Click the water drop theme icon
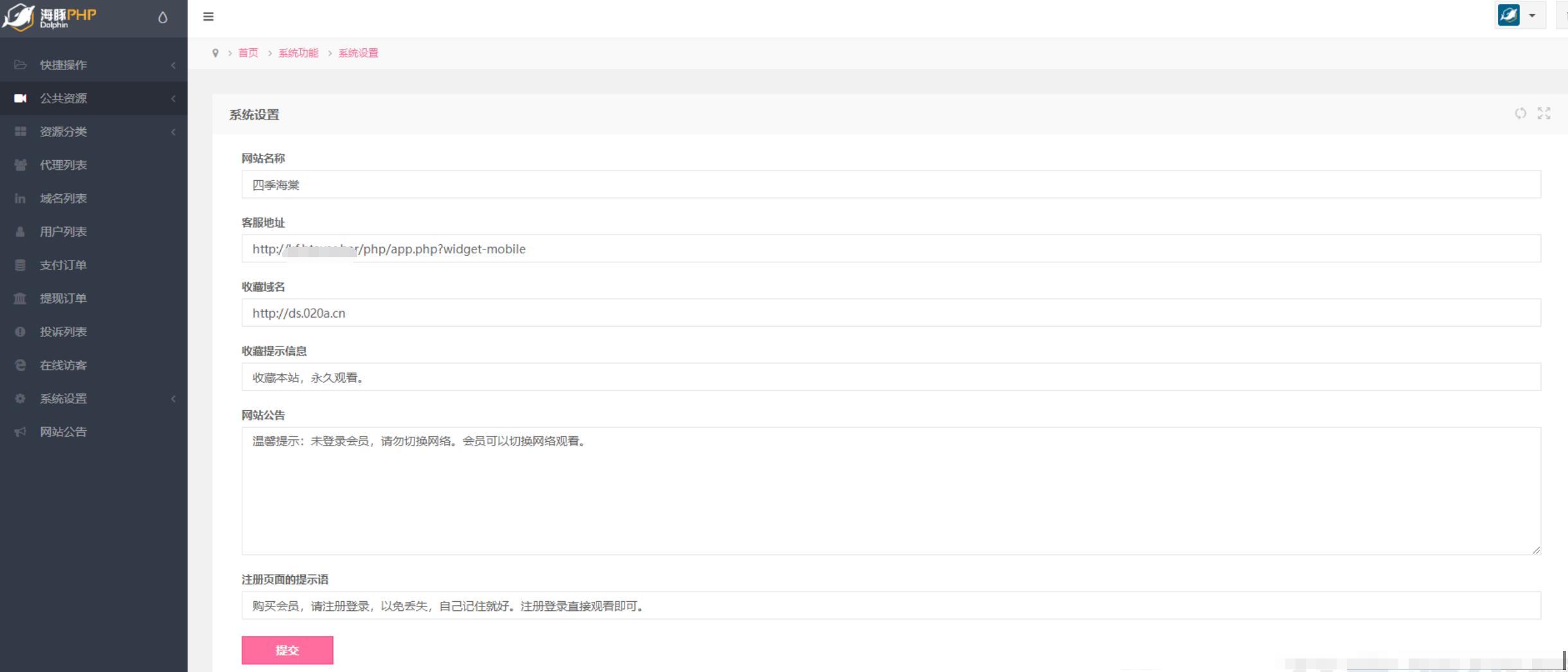The height and width of the screenshot is (672, 1568). [x=163, y=18]
